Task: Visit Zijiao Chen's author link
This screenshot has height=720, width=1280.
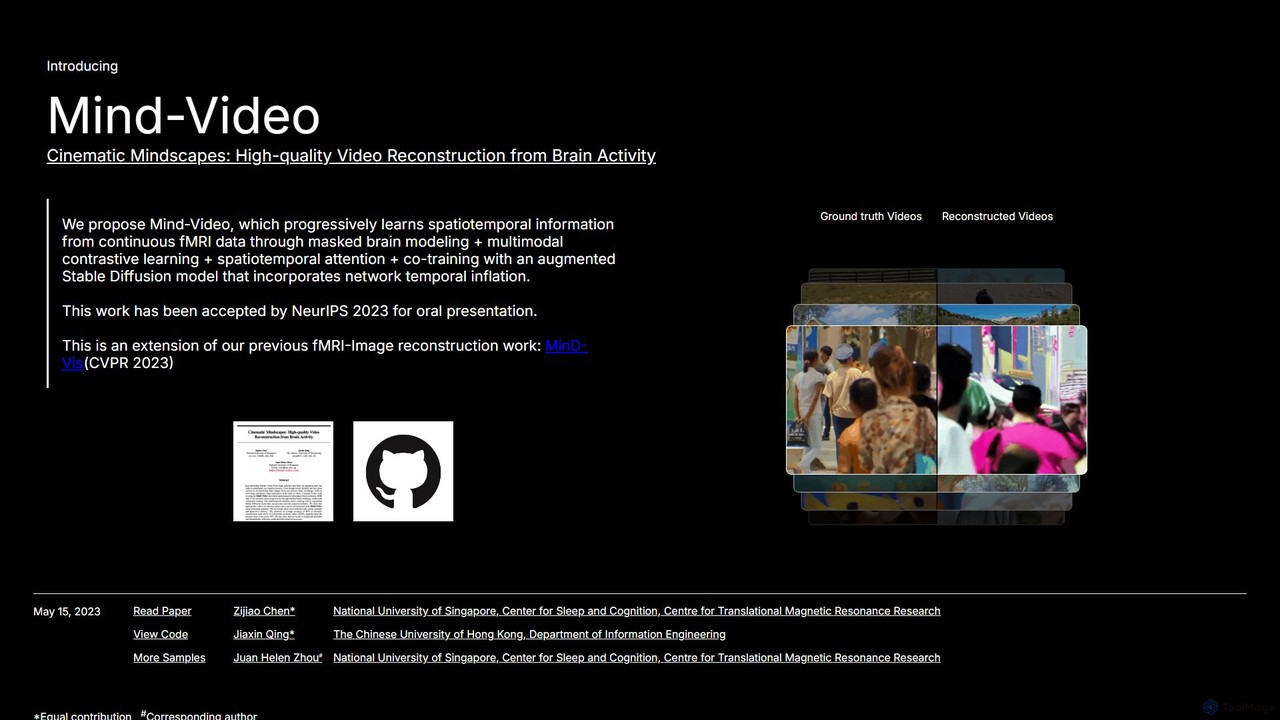Action: (x=264, y=611)
